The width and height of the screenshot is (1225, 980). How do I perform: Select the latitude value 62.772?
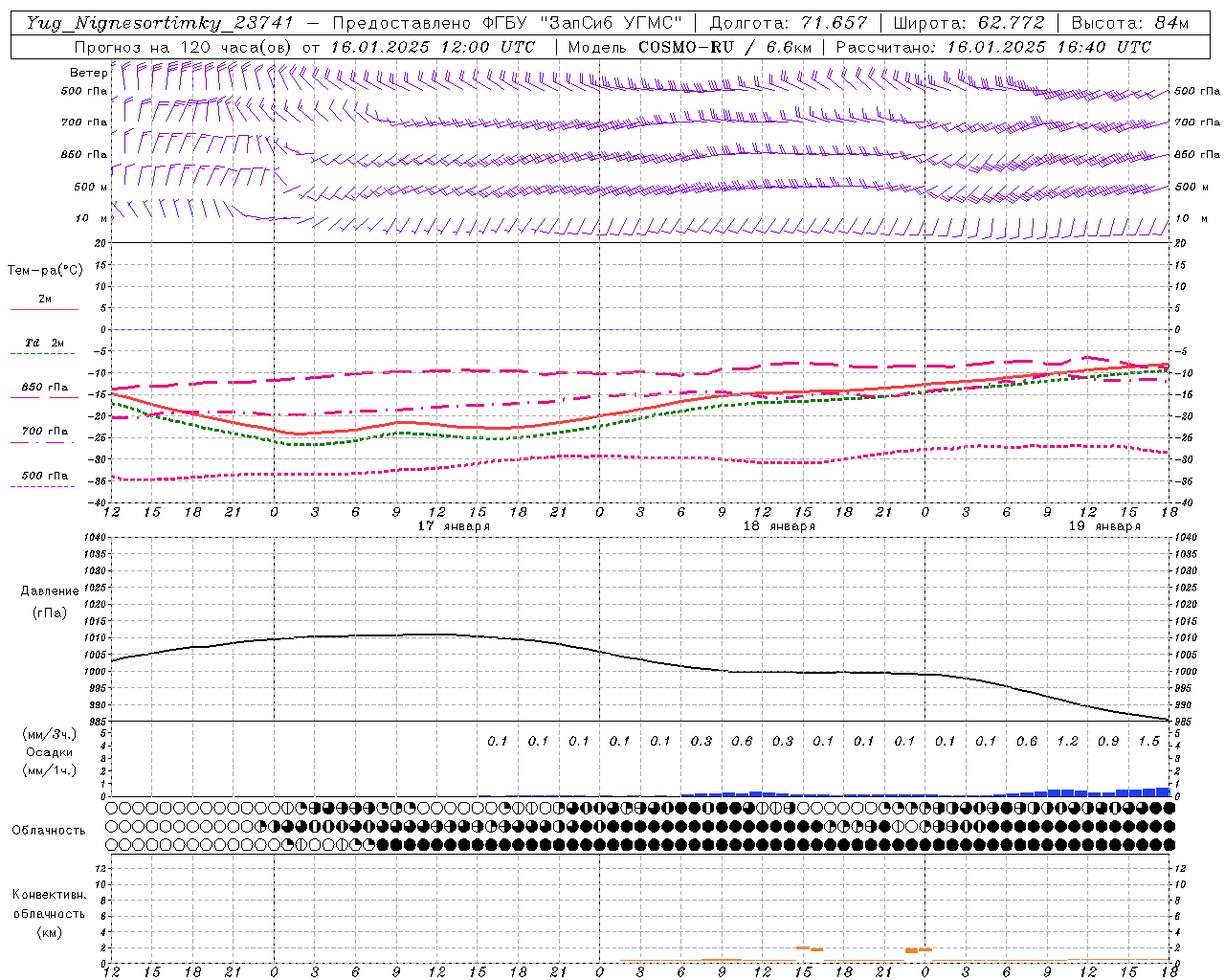coord(1013,23)
